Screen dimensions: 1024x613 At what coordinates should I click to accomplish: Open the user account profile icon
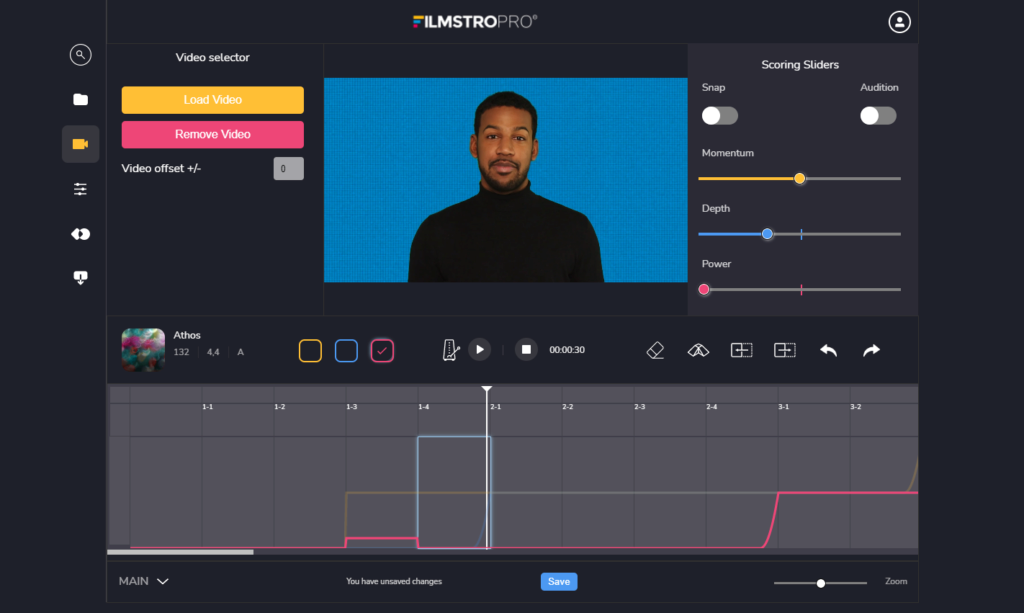coord(899,22)
